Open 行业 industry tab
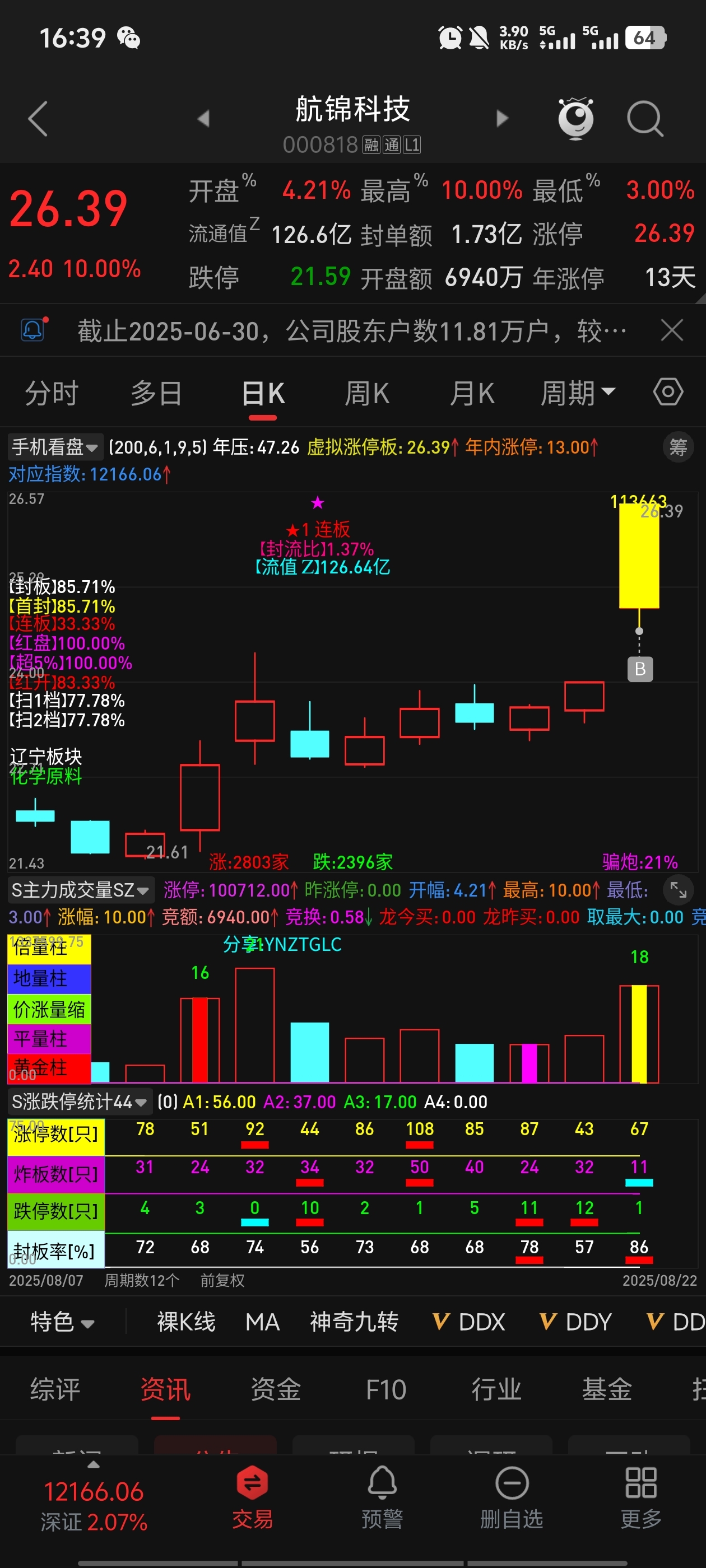The image size is (706, 1568). 496,1390
